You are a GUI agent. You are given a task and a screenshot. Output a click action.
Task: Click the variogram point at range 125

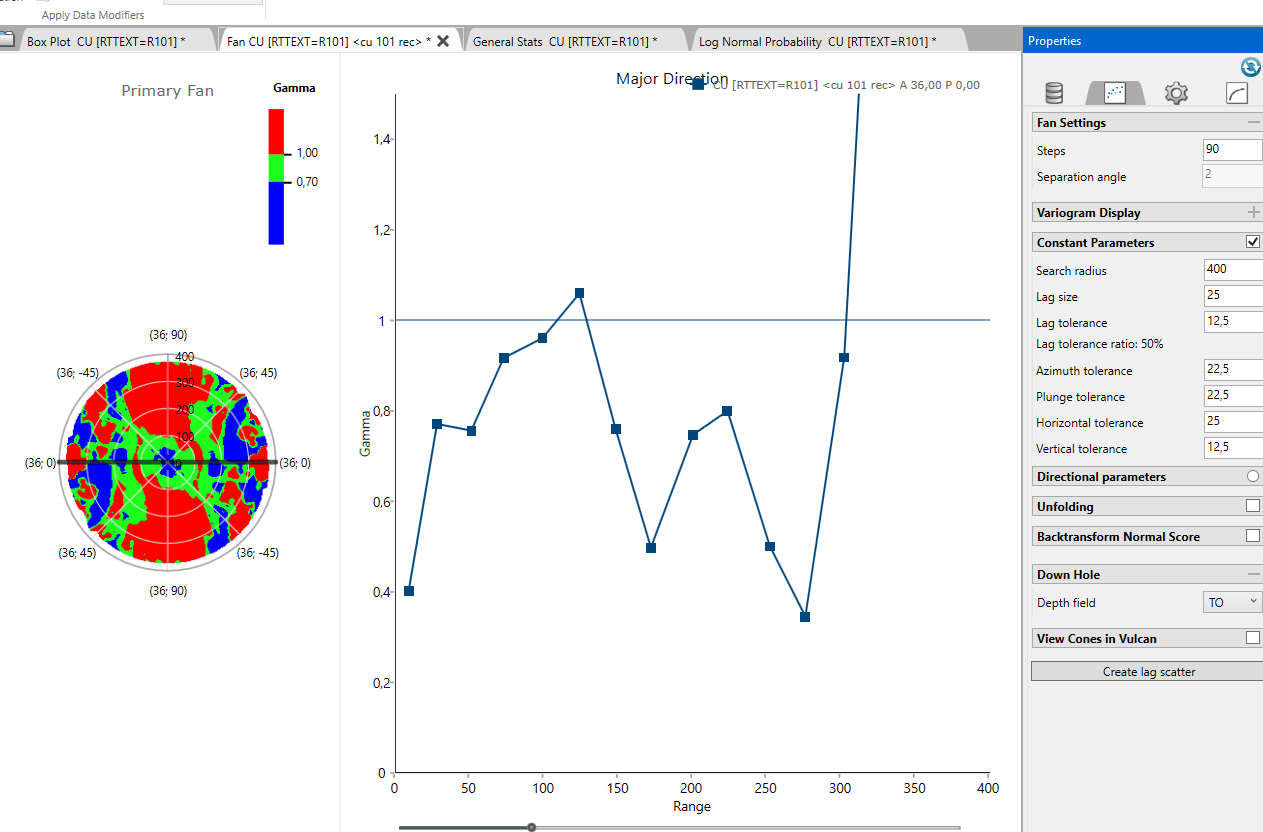579,293
